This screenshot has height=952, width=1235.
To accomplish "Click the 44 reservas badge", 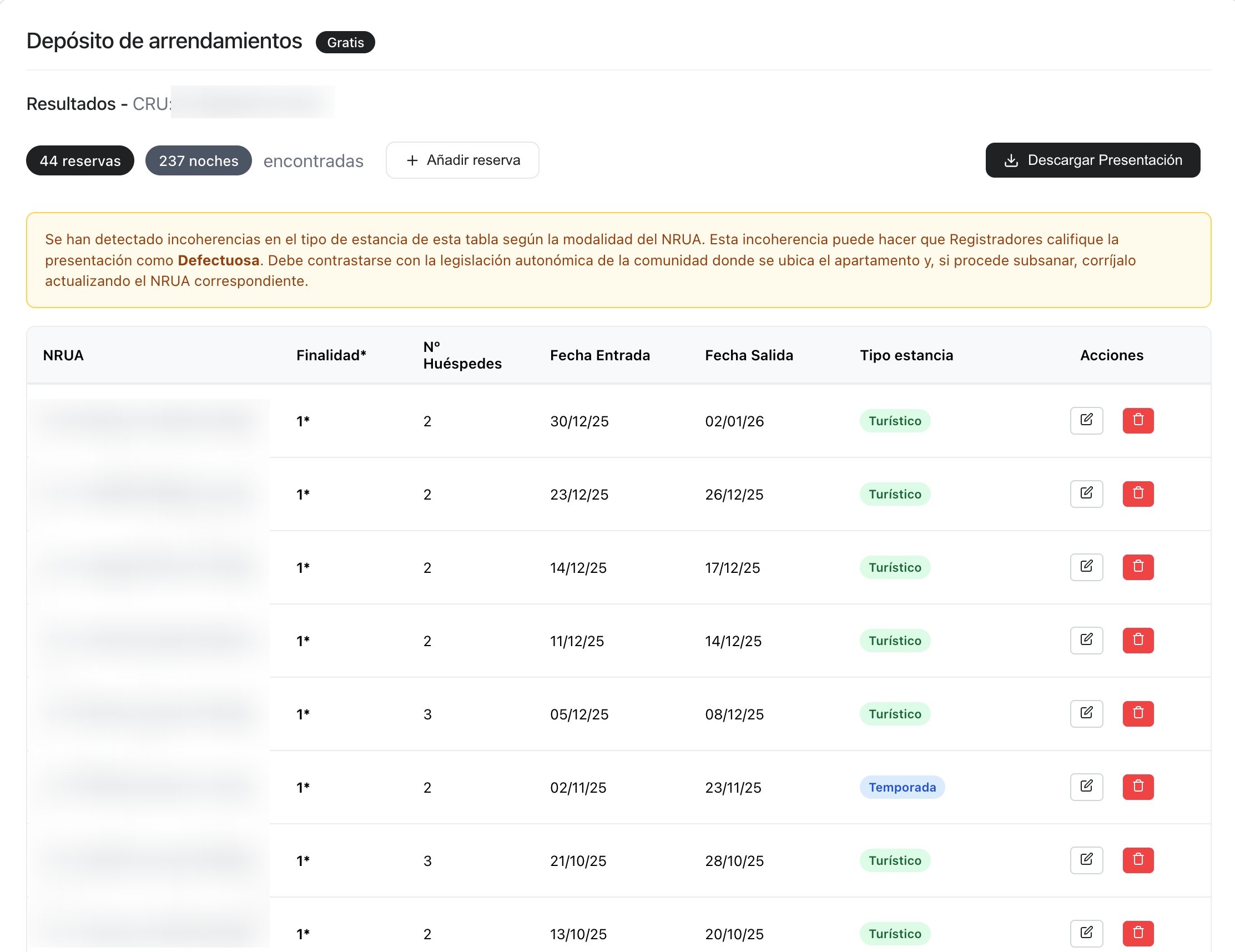I will 80,160.
